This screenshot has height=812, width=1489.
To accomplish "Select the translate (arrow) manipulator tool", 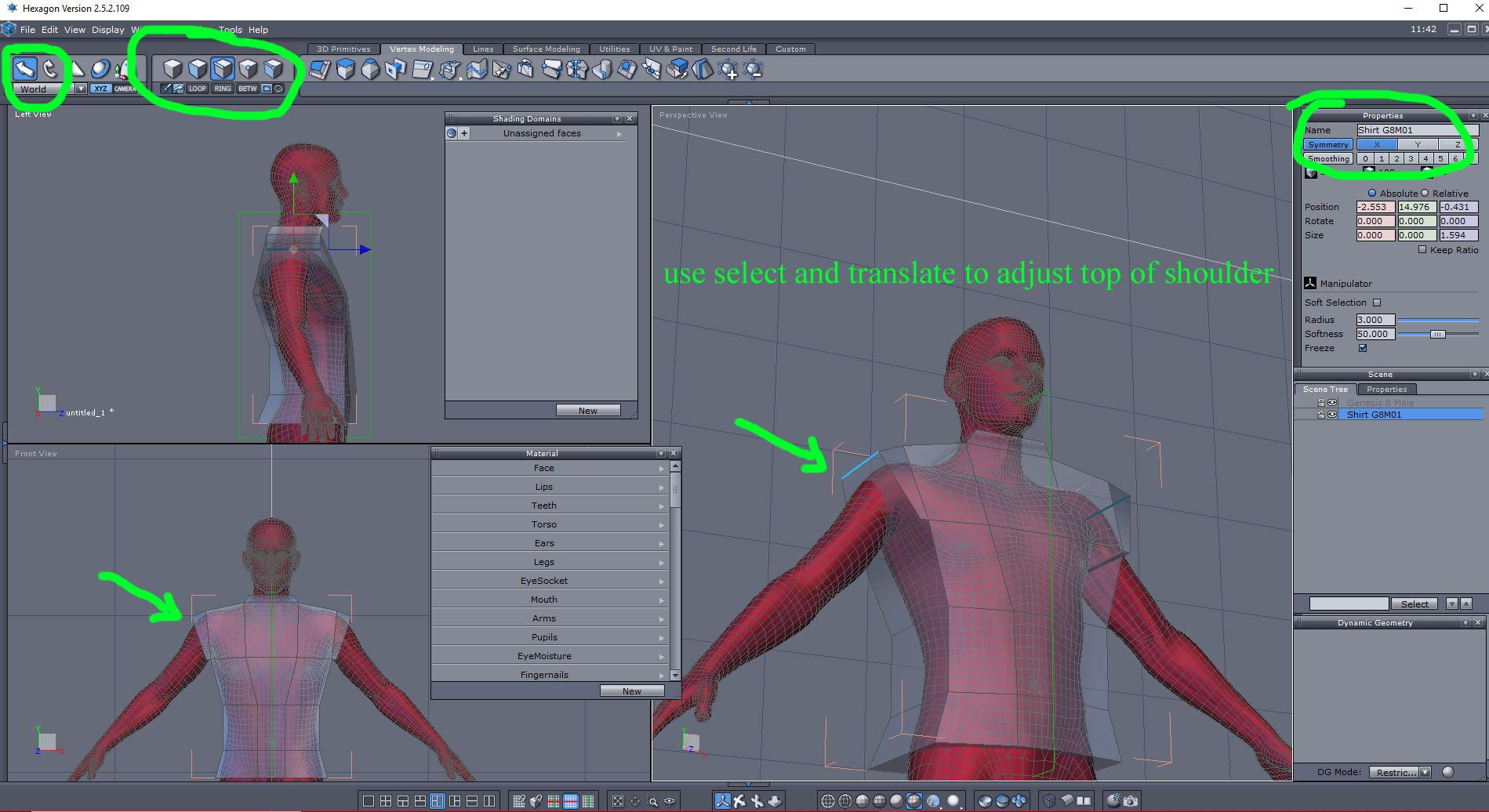I will pos(24,69).
